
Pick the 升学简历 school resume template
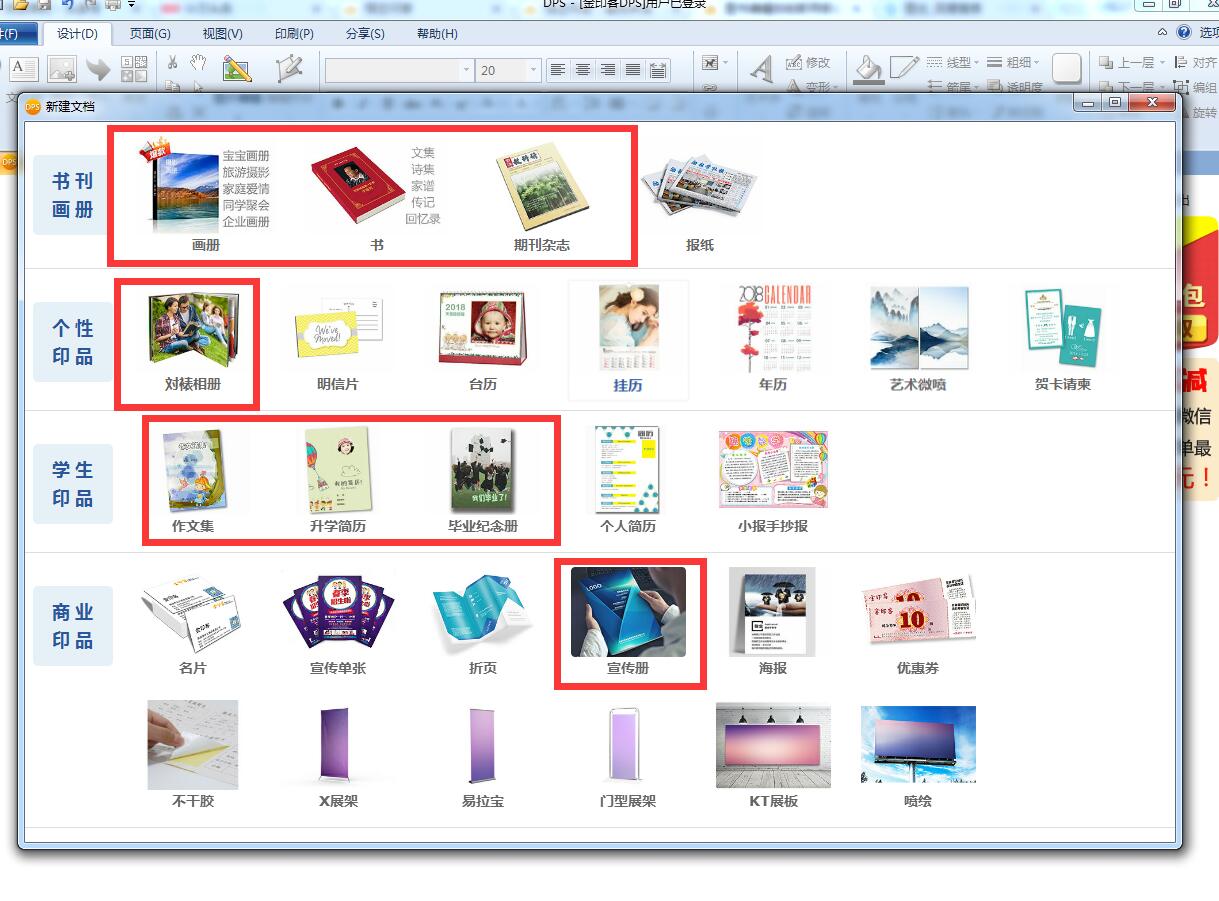tap(337, 482)
